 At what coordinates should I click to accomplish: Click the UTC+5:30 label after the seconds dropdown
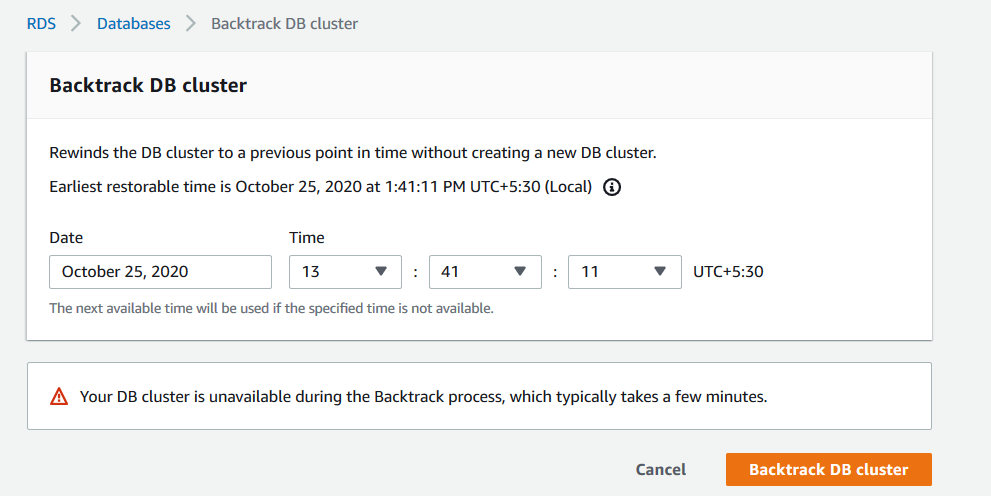tap(728, 271)
